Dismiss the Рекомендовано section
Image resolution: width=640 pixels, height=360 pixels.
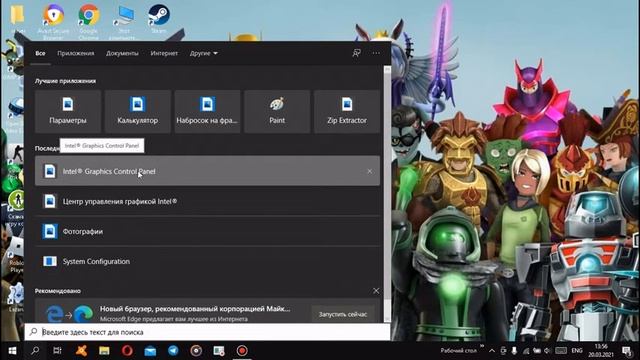click(376, 291)
